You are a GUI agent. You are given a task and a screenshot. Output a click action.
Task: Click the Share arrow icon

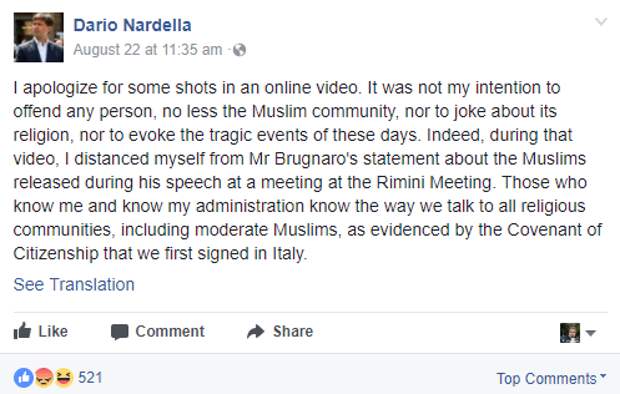(x=255, y=331)
